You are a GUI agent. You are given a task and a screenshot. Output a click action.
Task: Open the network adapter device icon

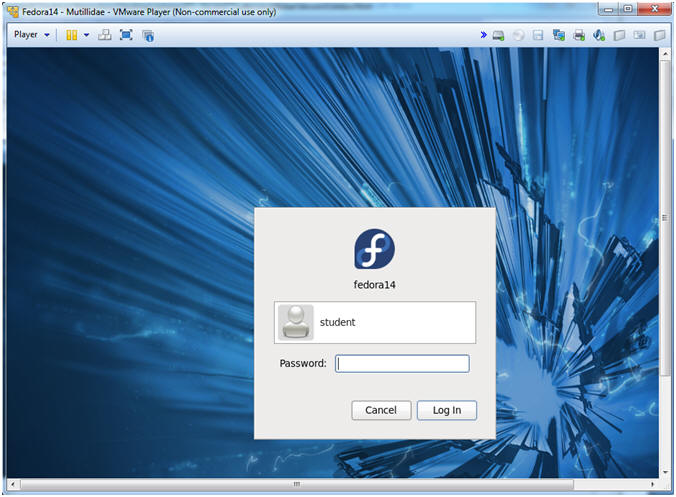point(559,35)
